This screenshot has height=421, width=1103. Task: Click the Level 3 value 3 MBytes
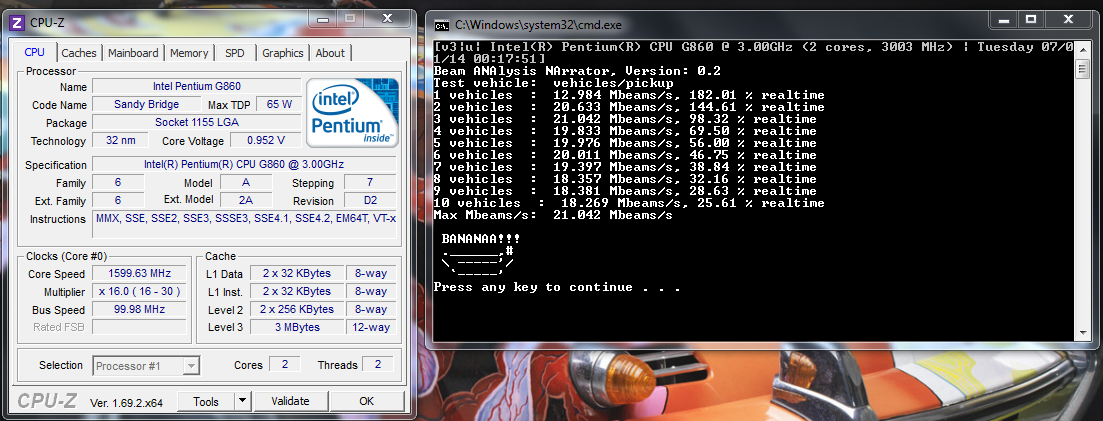296,327
